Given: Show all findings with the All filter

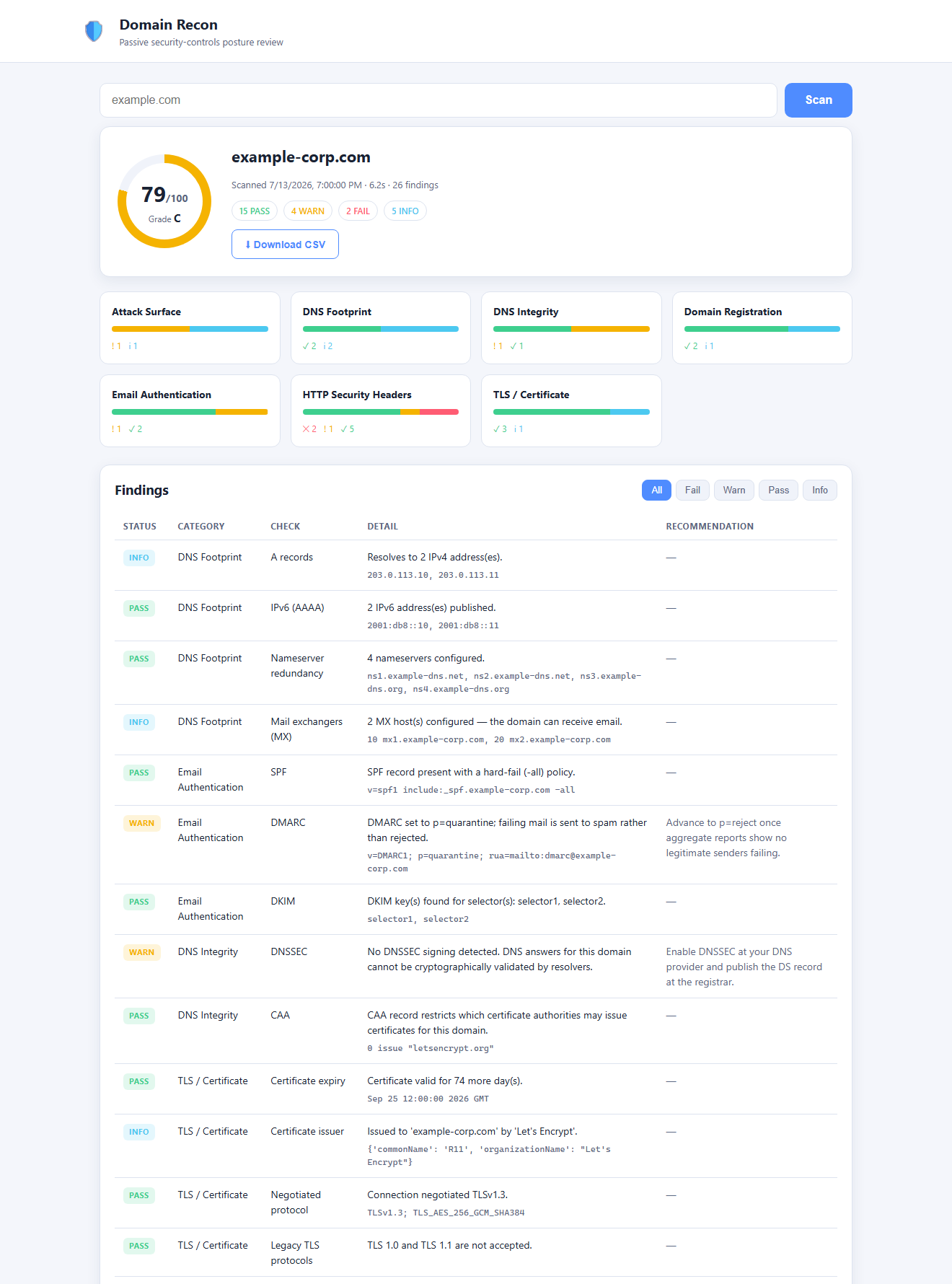Looking at the screenshot, I should 656,491.
